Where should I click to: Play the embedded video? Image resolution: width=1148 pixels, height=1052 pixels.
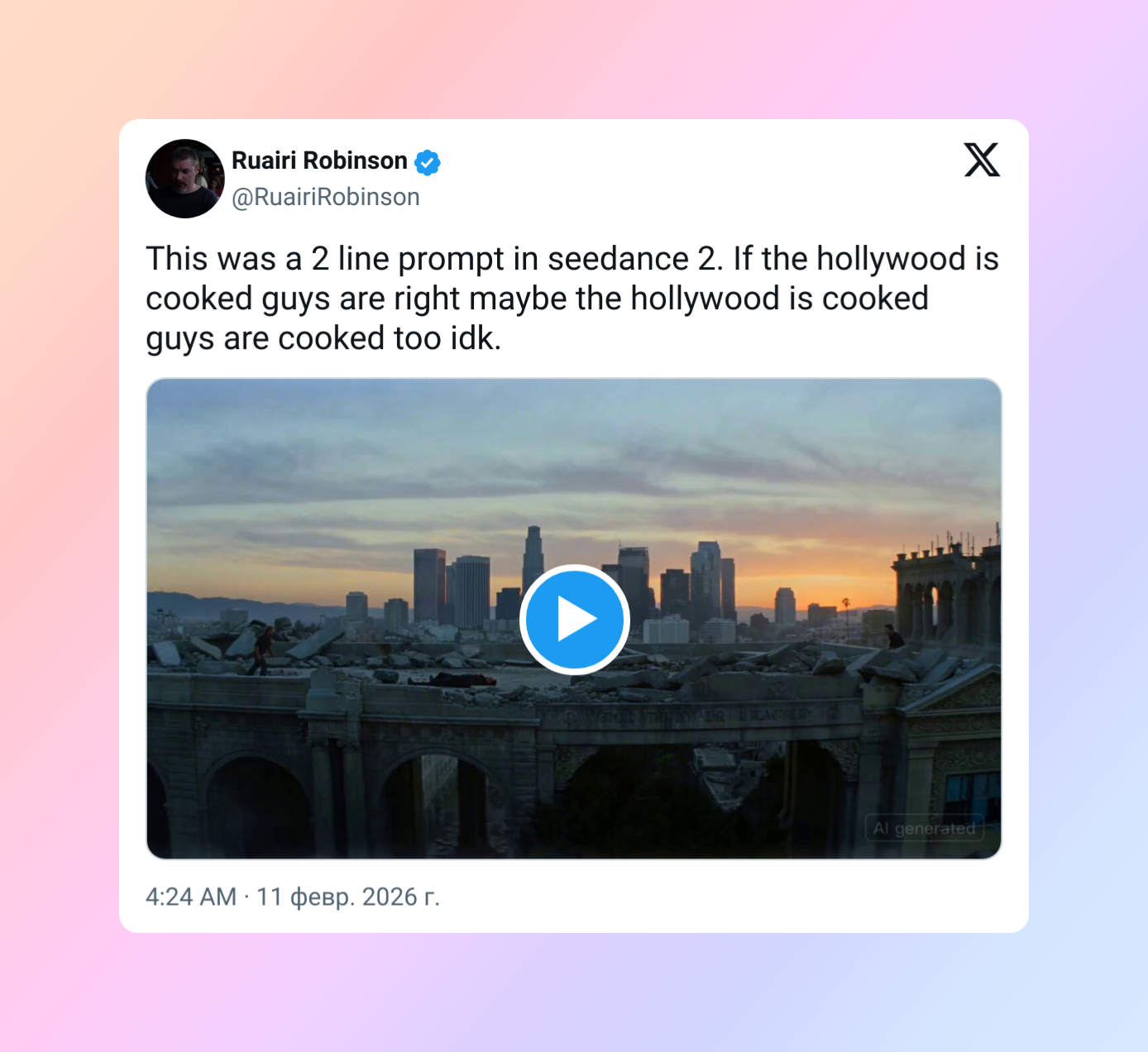(x=575, y=619)
